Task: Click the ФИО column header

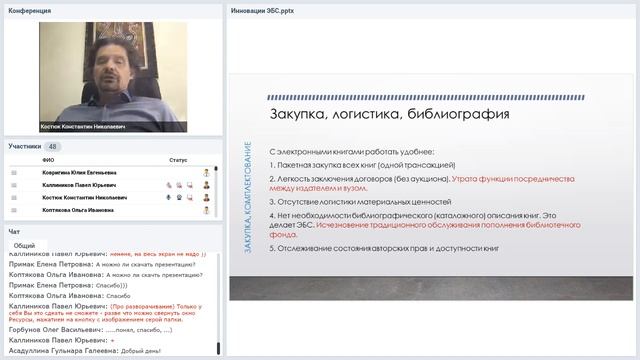Action: click(48, 160)
